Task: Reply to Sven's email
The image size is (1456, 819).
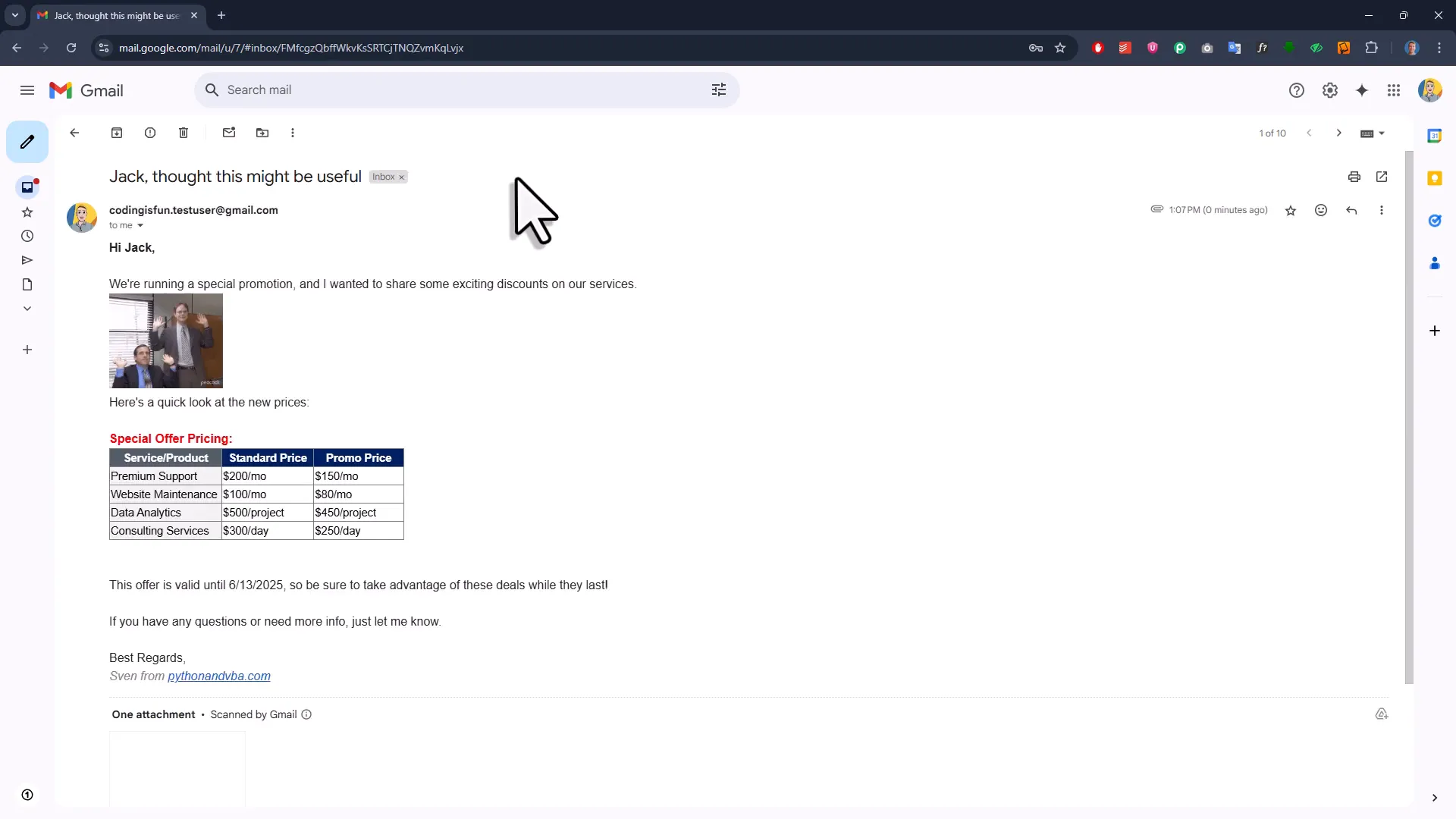Action: click(1352, 210)
